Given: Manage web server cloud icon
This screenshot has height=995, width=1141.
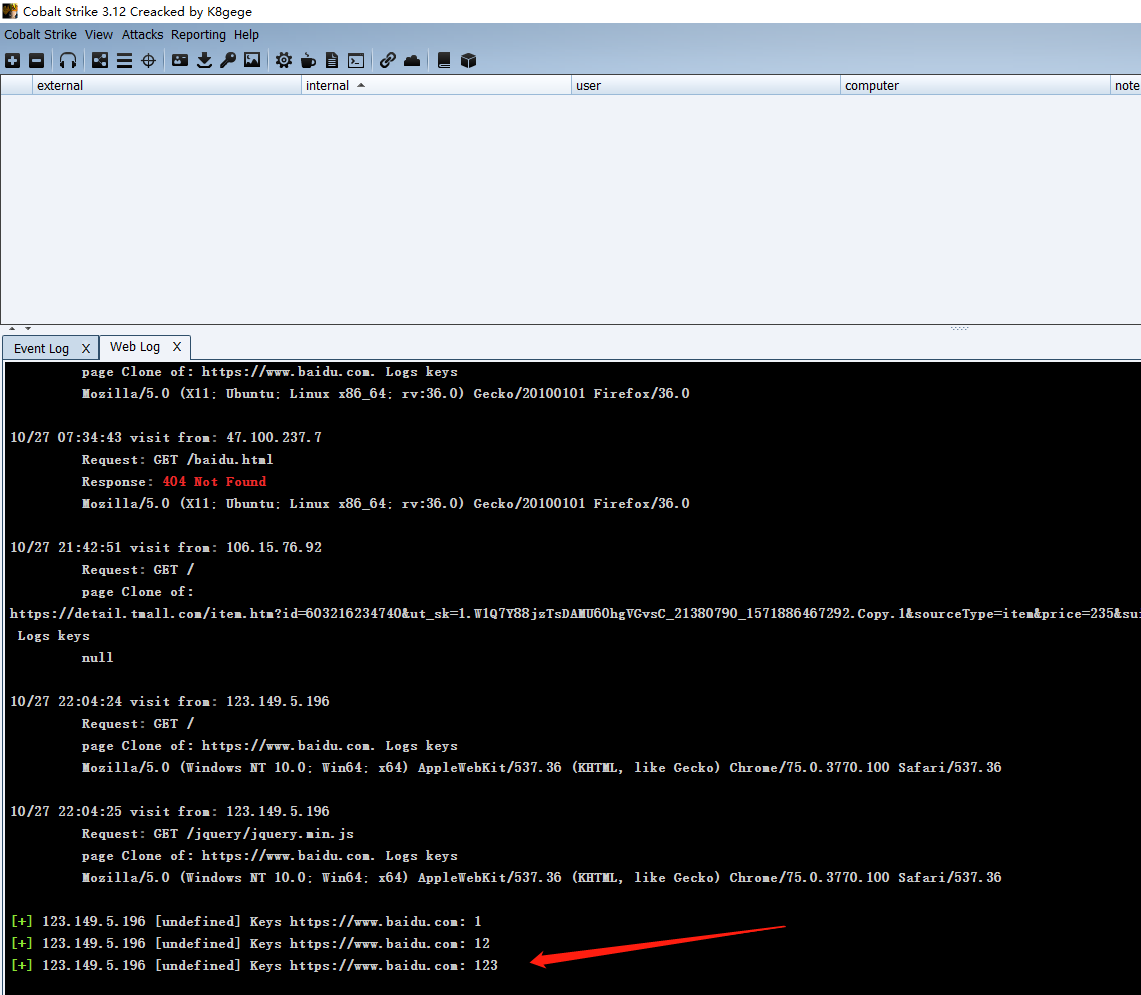Looking at the screenshot, I should click(412, 60).
